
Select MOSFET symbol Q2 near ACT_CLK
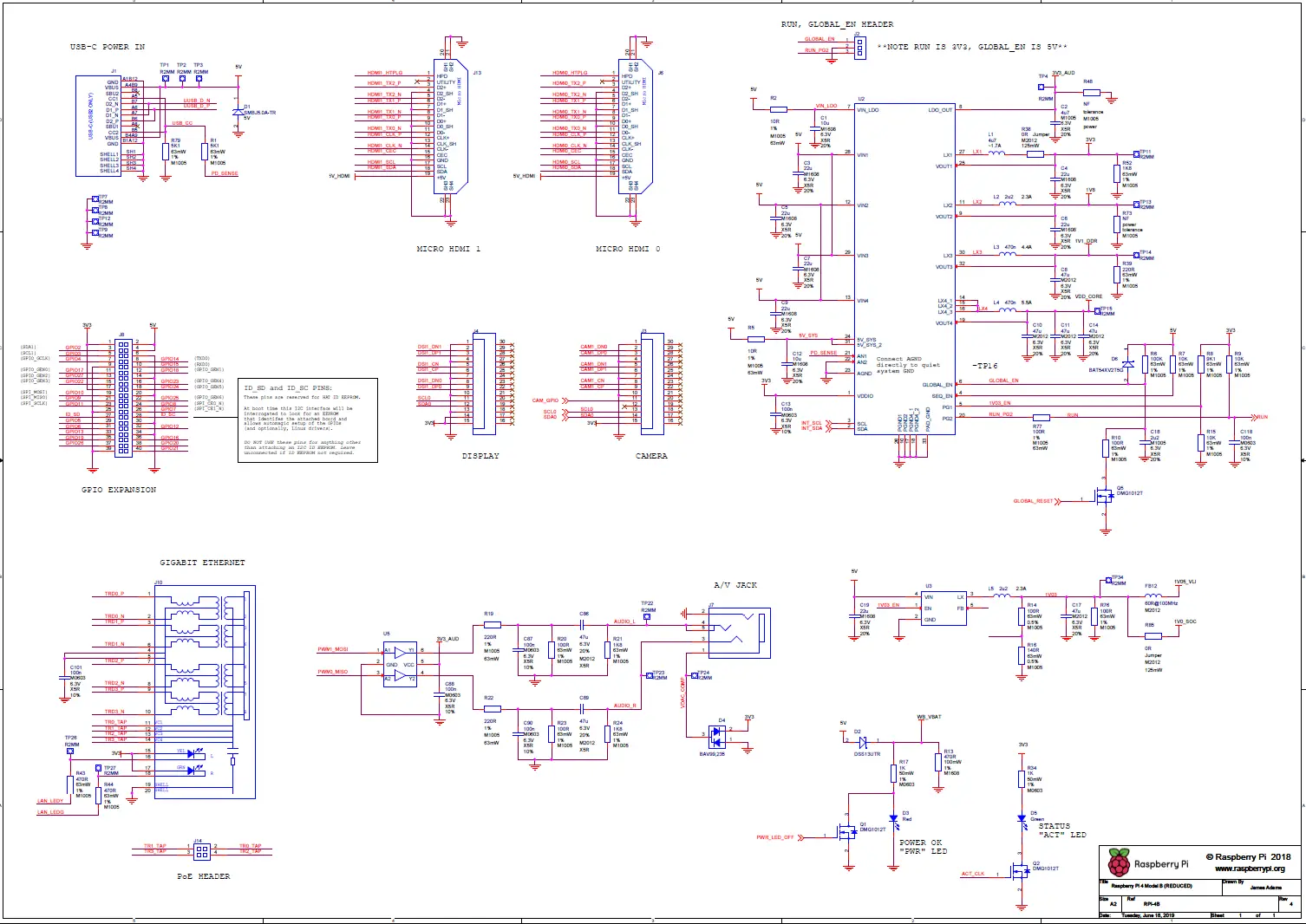coord(1020,869)
